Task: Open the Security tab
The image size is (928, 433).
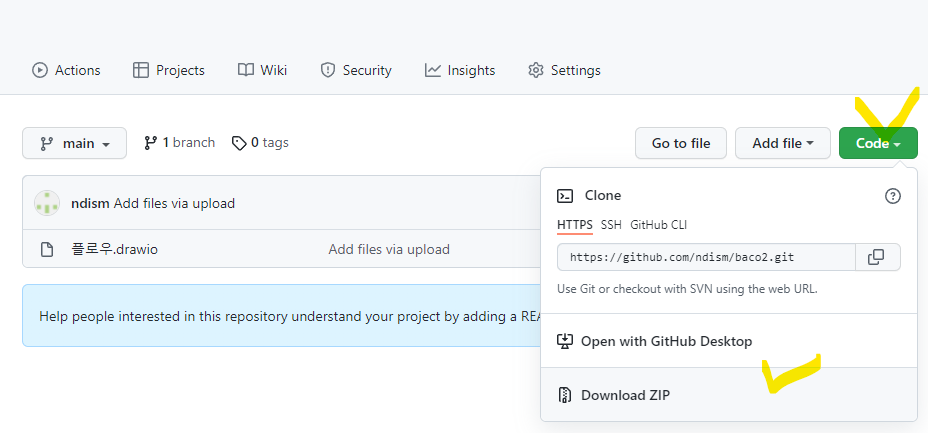Action: [x=356, y=70]
